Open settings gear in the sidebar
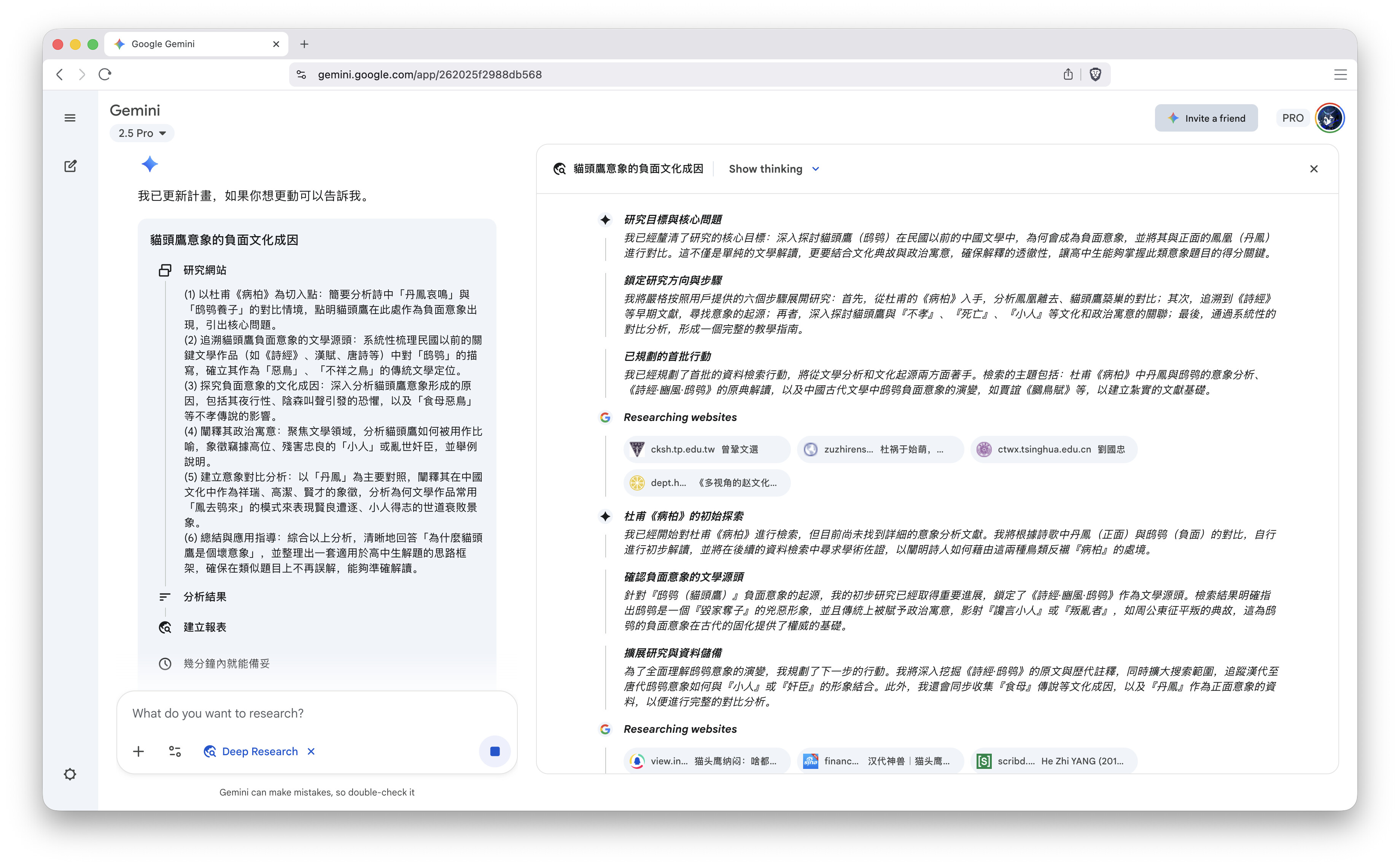The width and height of the screenshot is (1400, 867). pos(70,774)
